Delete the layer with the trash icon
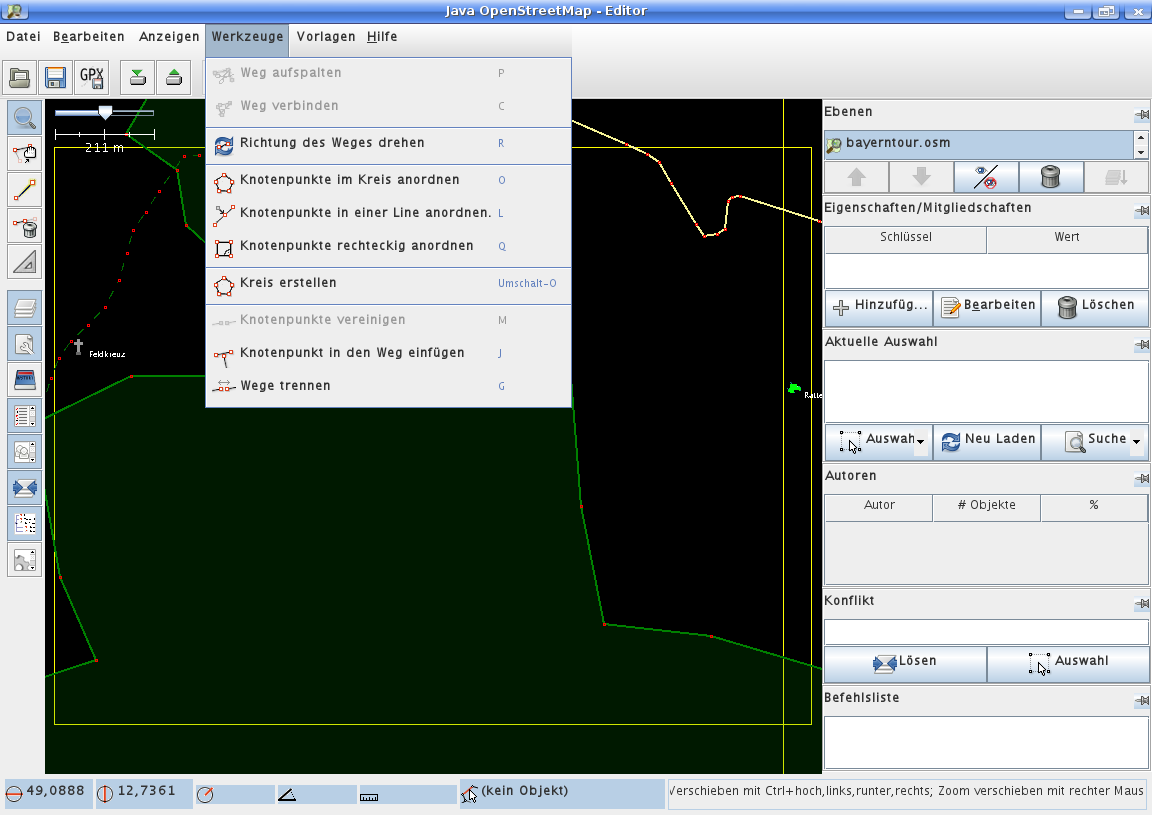This screenshot has width=1152, height=815. (x=1049, y=177)
